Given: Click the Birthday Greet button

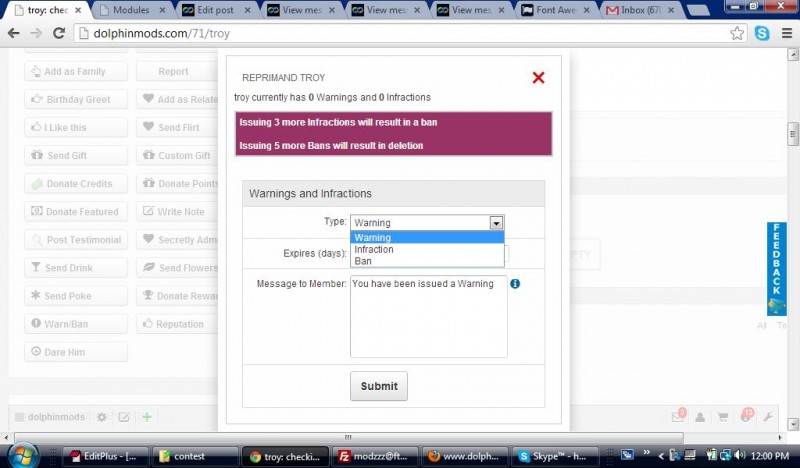Looking at the screenshot, I should click(x=76, y=100).
